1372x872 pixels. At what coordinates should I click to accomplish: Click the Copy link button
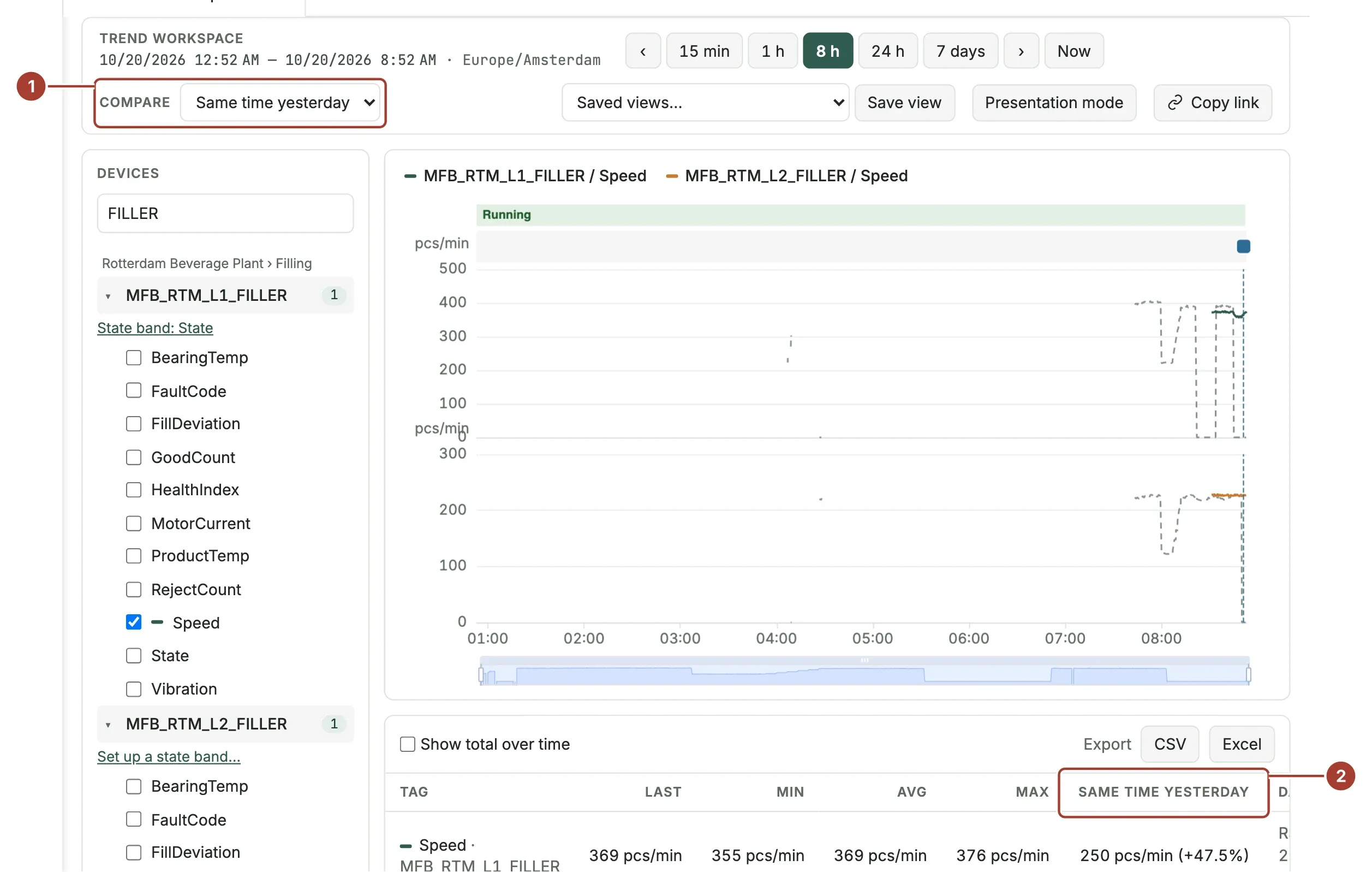pos(1213,103)
